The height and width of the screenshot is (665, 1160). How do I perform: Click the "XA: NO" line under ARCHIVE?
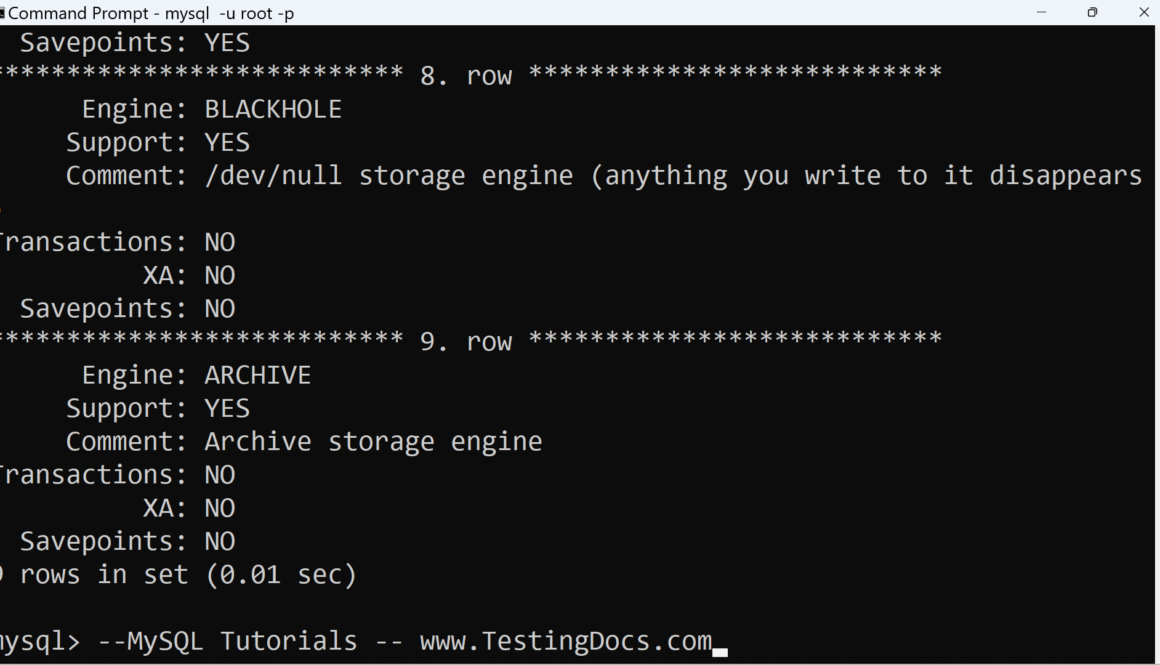pos(189,508)
